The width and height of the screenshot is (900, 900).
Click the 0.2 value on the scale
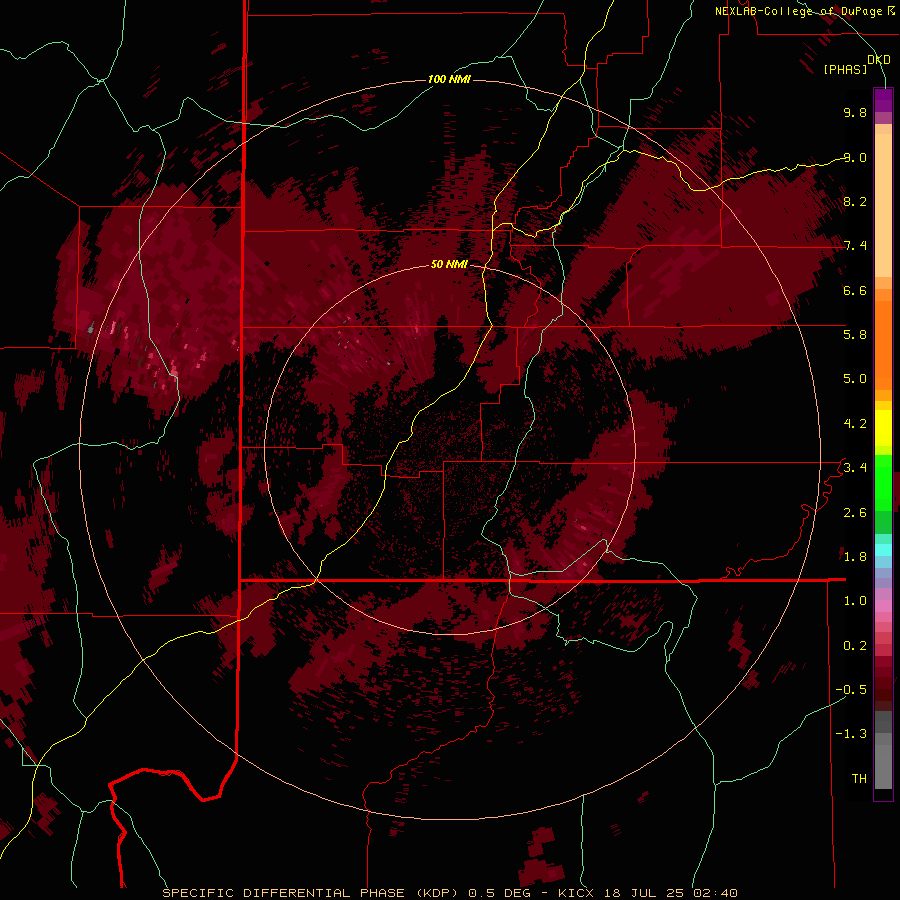(855, 646)
